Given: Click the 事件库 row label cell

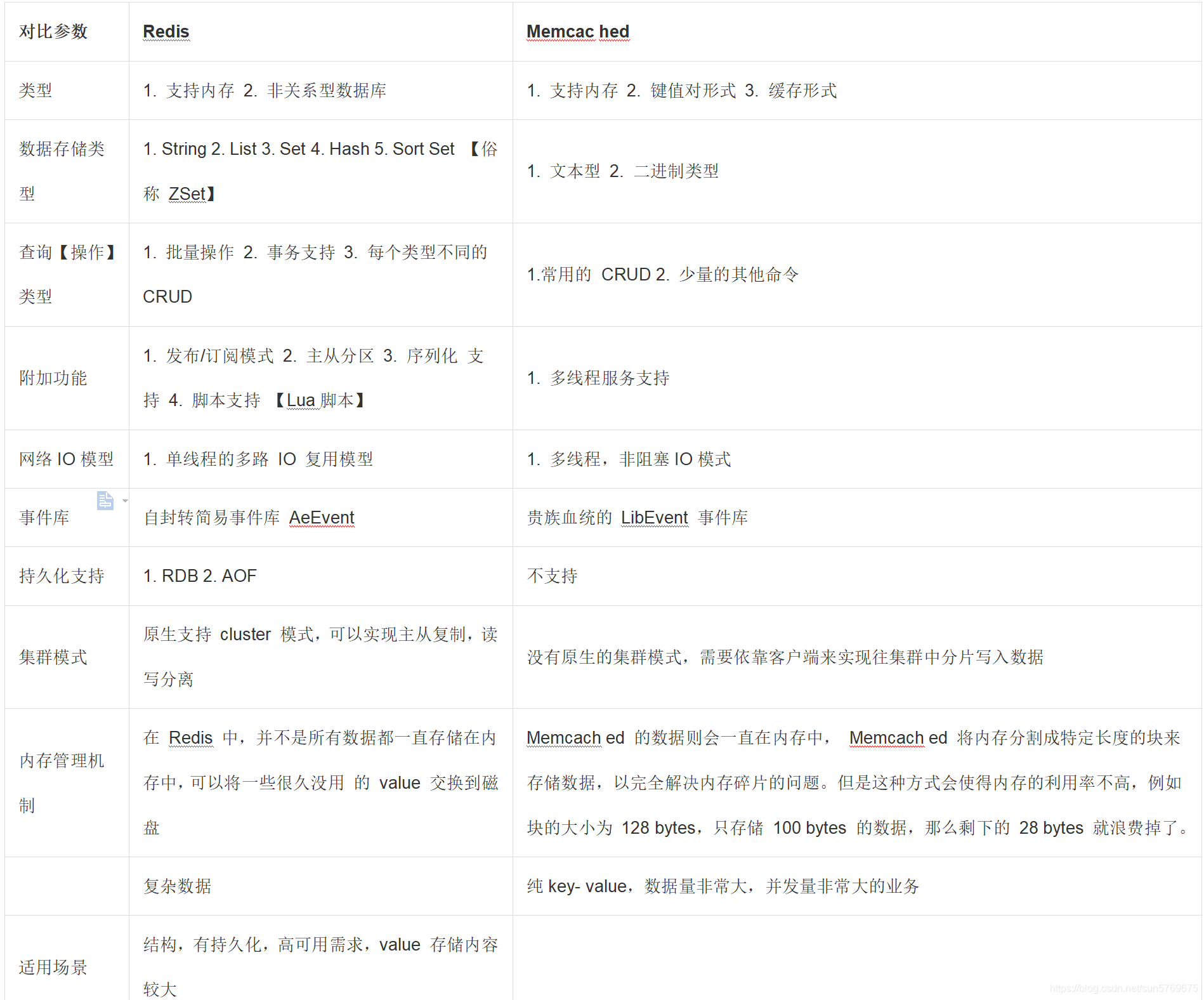Looking at the screenshot, I should [x=44, y=517].
